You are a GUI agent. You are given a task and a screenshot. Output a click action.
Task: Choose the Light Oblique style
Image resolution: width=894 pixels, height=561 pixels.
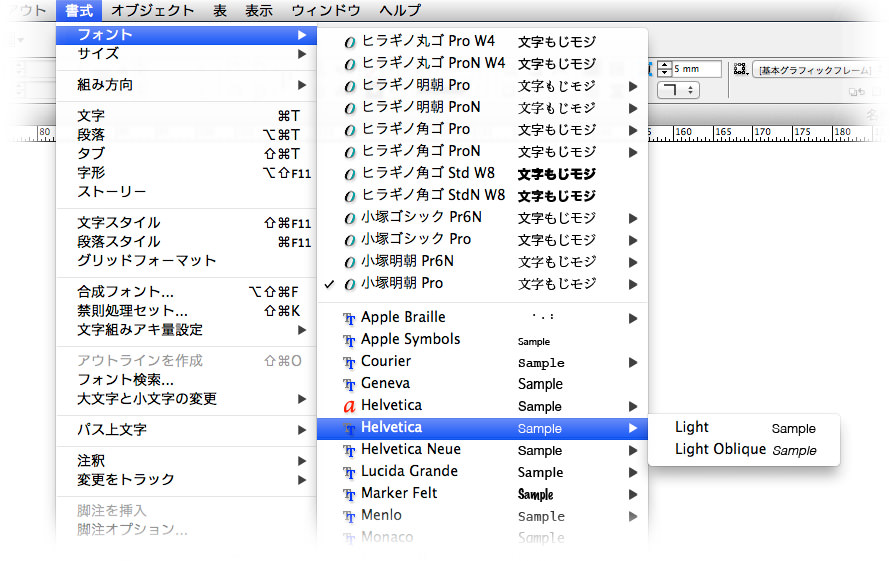tap(744, 450)
